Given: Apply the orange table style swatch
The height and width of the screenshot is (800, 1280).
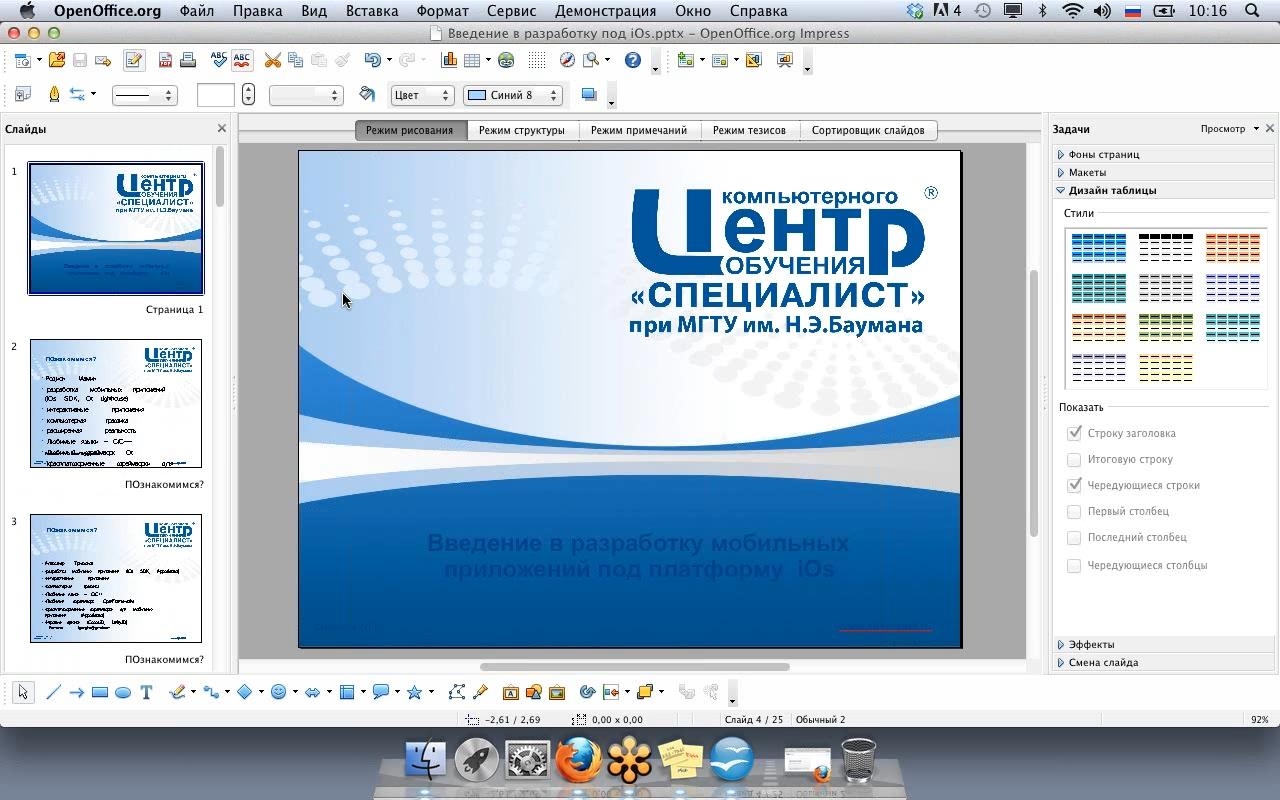Looking at the screenshot, I should 1232,247.
